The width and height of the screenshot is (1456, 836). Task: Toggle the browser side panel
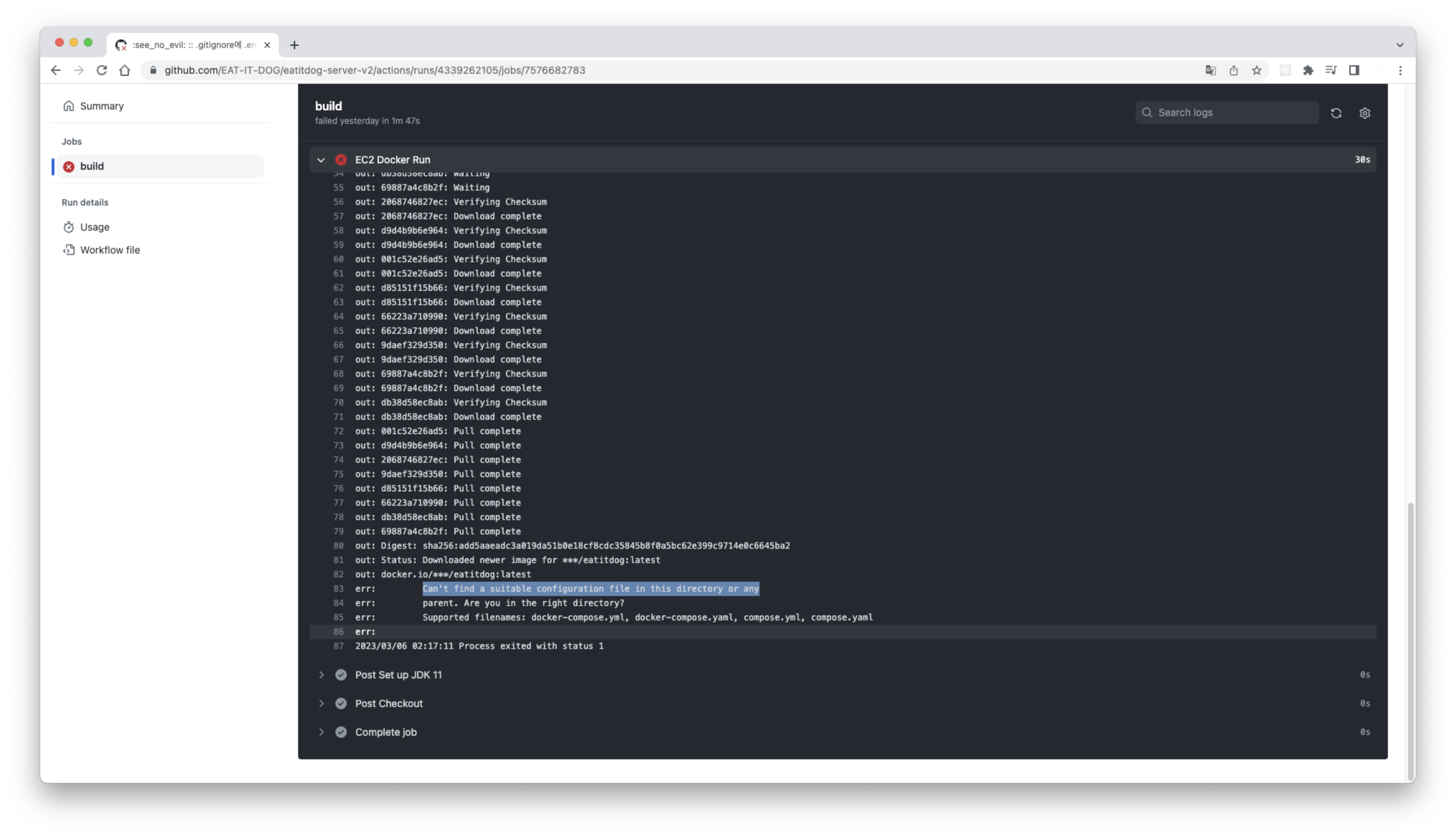tap(1354, 70)
